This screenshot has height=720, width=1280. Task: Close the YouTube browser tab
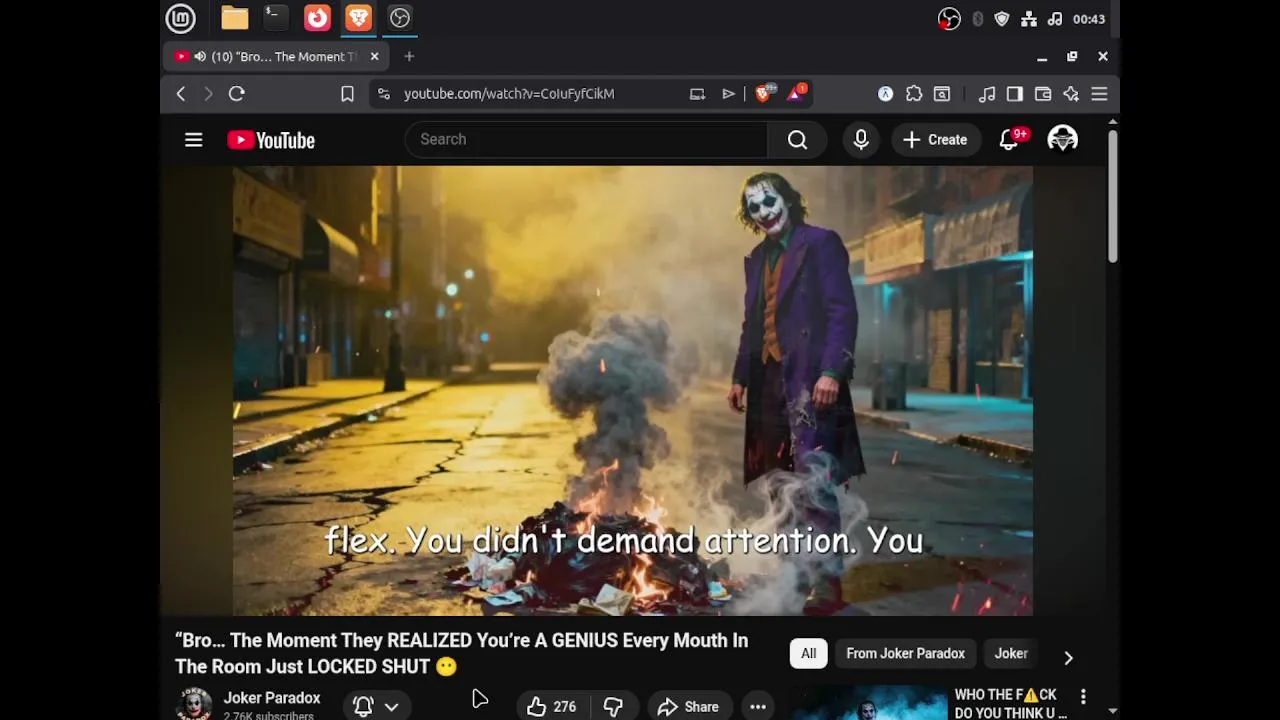pyautogui.click(x=375, y=57)
